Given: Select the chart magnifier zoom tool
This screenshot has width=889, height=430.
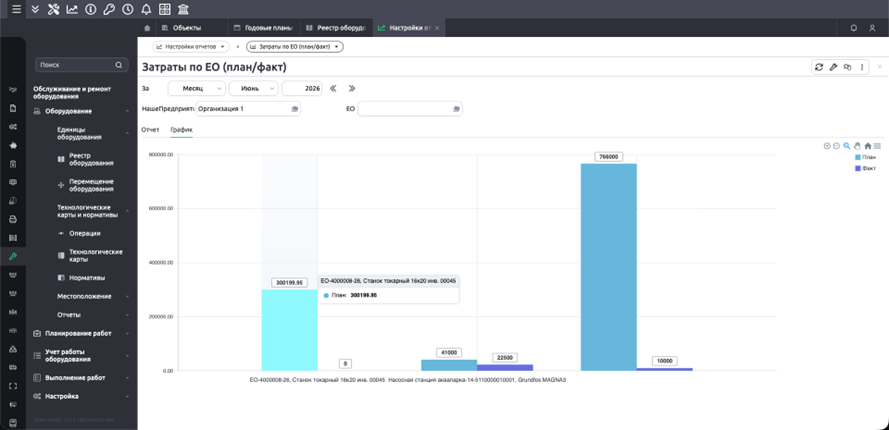Looking at the screenshot, I should [847, 146].
